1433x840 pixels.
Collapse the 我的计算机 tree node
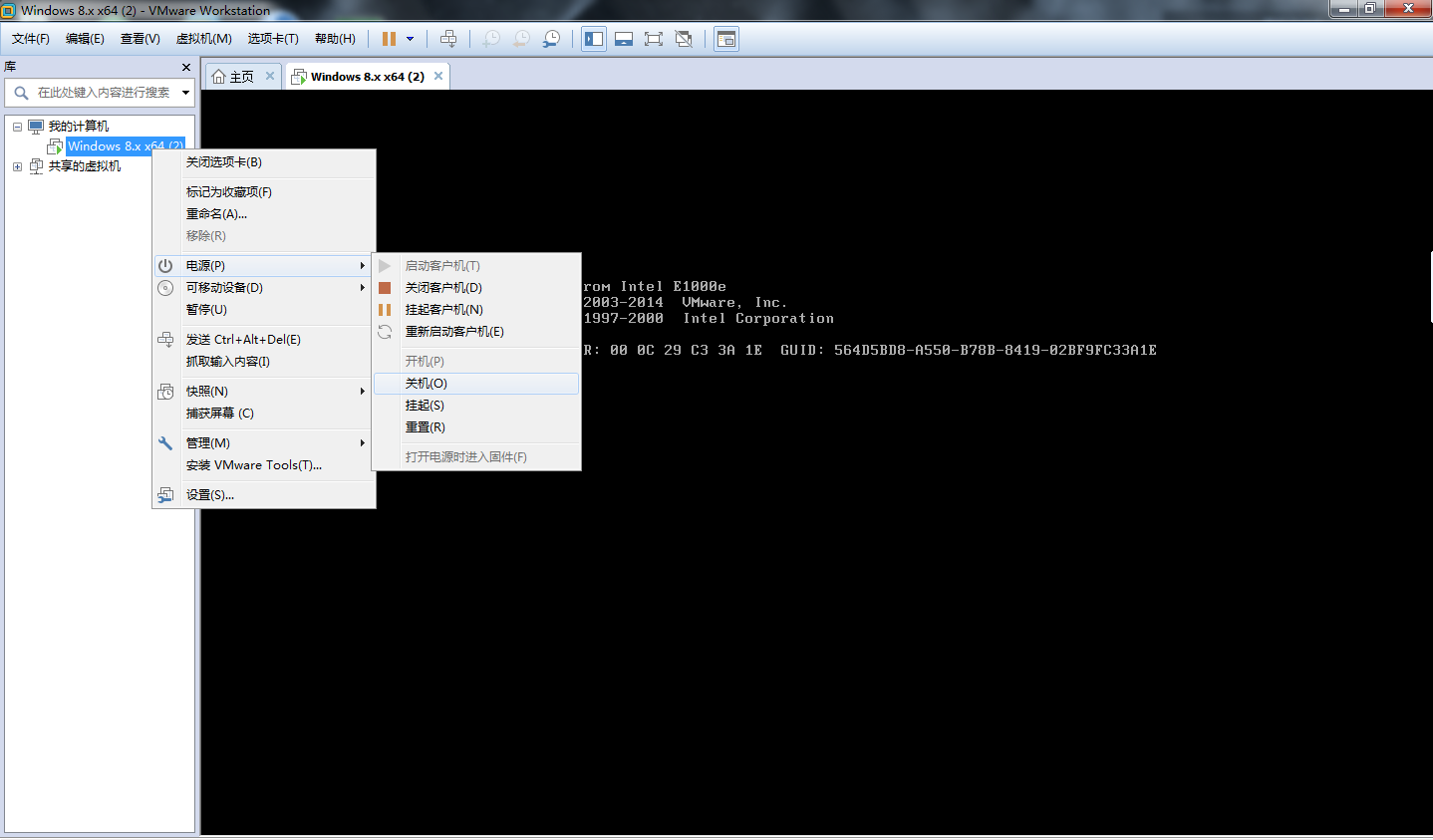point(17,127)
